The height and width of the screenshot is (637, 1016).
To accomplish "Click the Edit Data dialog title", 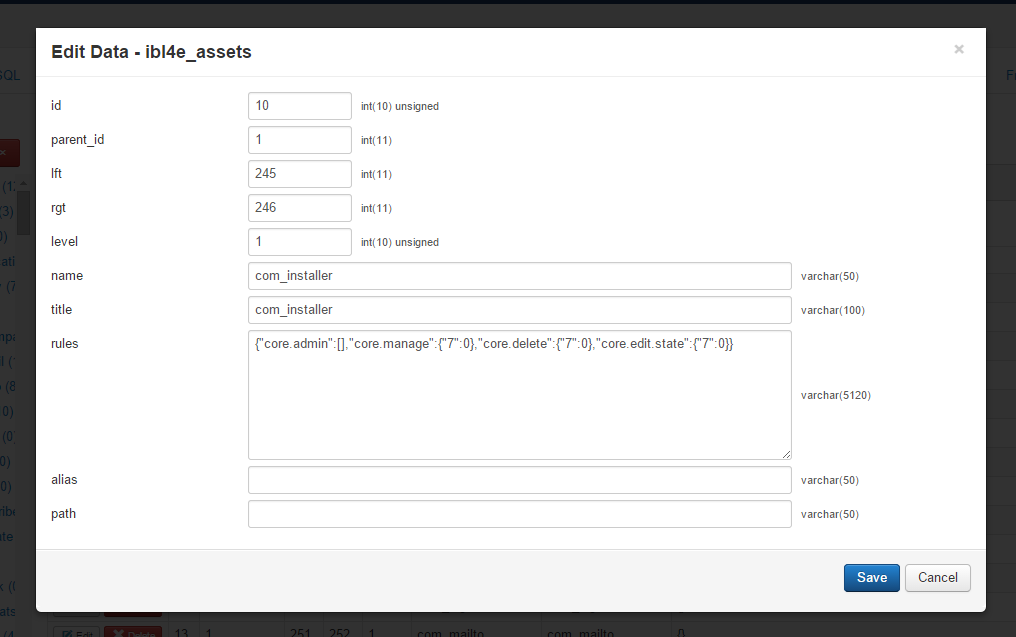I will [x=151, y=52].
